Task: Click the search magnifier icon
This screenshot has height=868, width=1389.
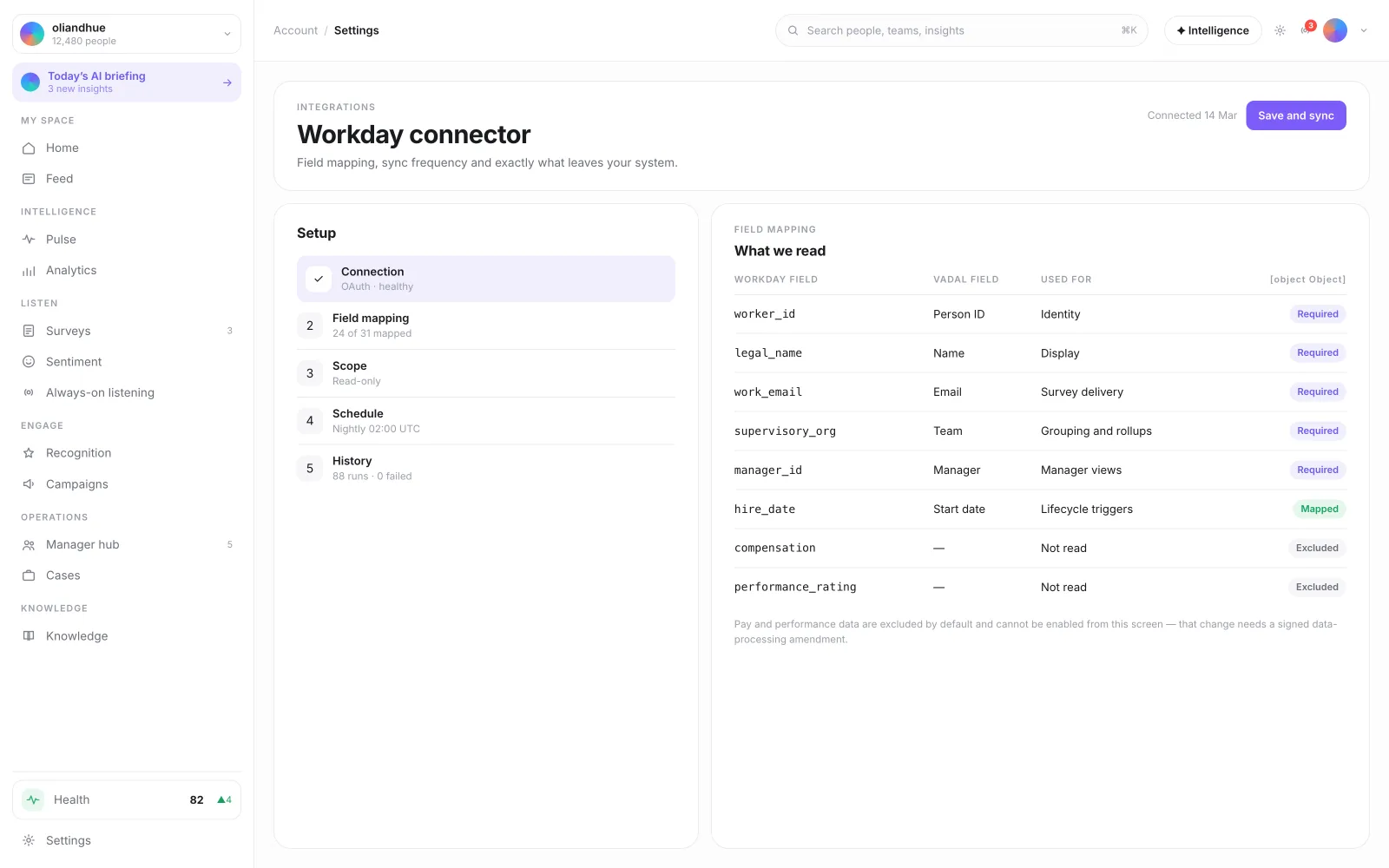Action: click(793, 30)
